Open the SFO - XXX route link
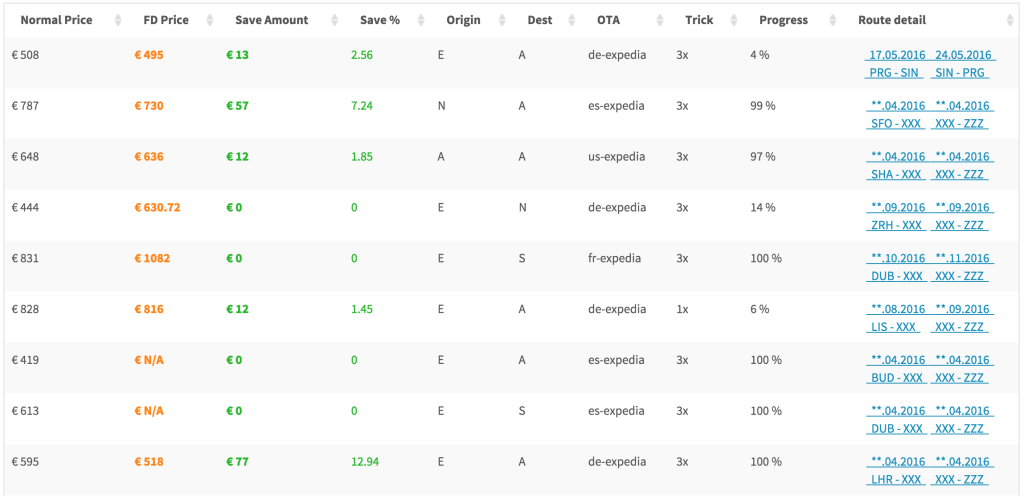This screenshot has height=496, width=1024. [x=895, y=124]
